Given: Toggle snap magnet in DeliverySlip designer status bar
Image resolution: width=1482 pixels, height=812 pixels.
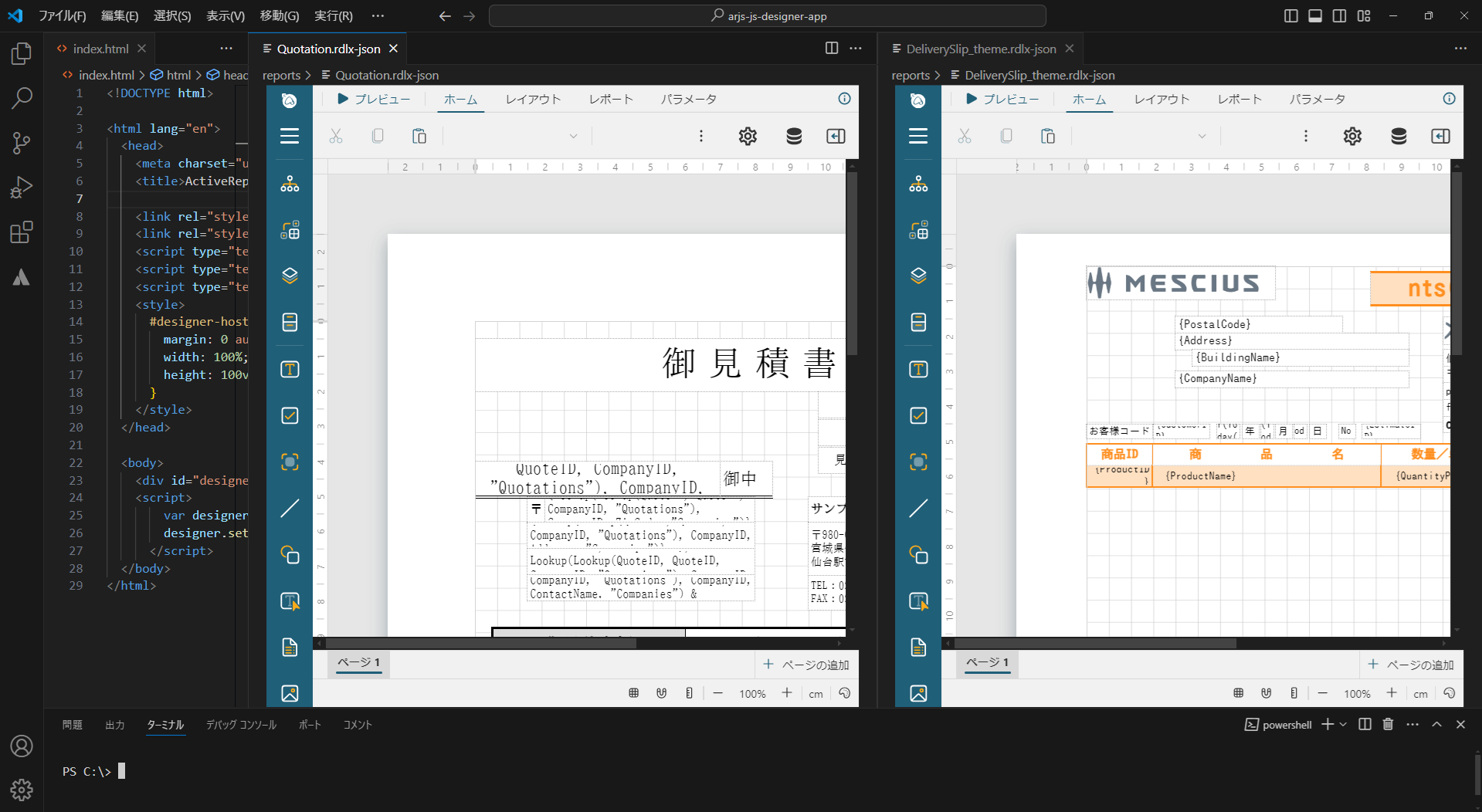Looking at the screenshot, I should click(x=1267, y=693).
